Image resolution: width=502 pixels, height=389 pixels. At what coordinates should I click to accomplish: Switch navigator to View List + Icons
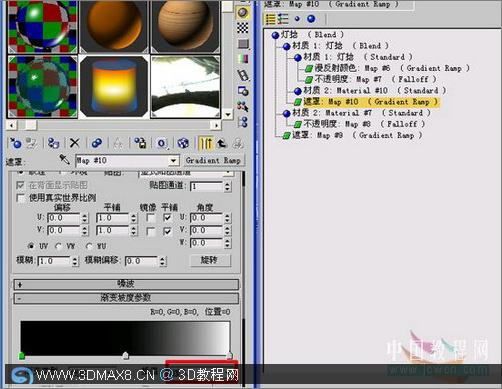coord(283,19)
